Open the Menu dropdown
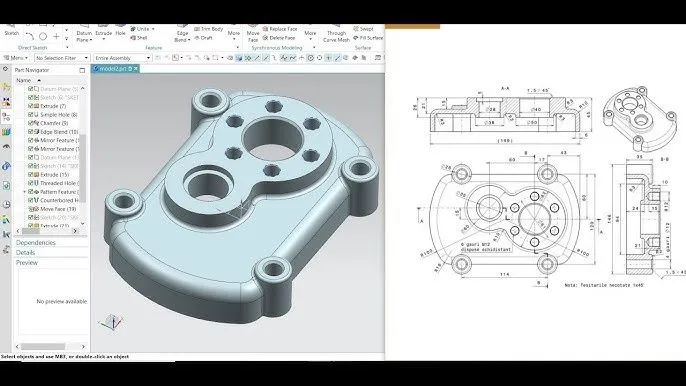 pos(16,58)
